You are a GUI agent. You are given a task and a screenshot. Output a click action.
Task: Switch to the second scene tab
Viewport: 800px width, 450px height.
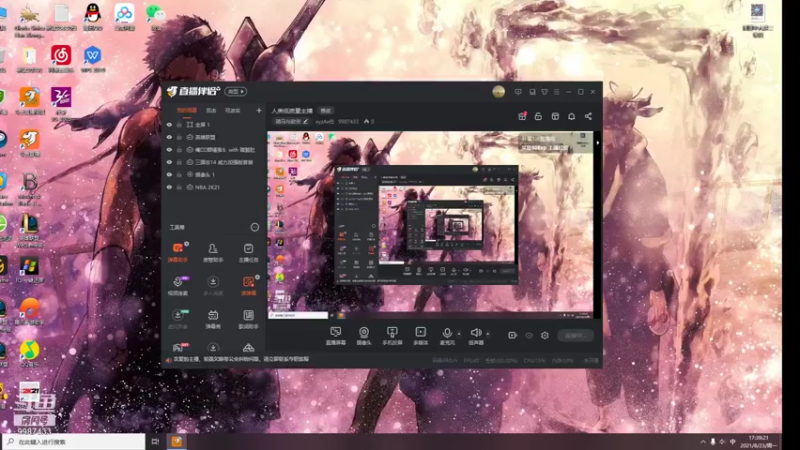click(x=211, y=110)
